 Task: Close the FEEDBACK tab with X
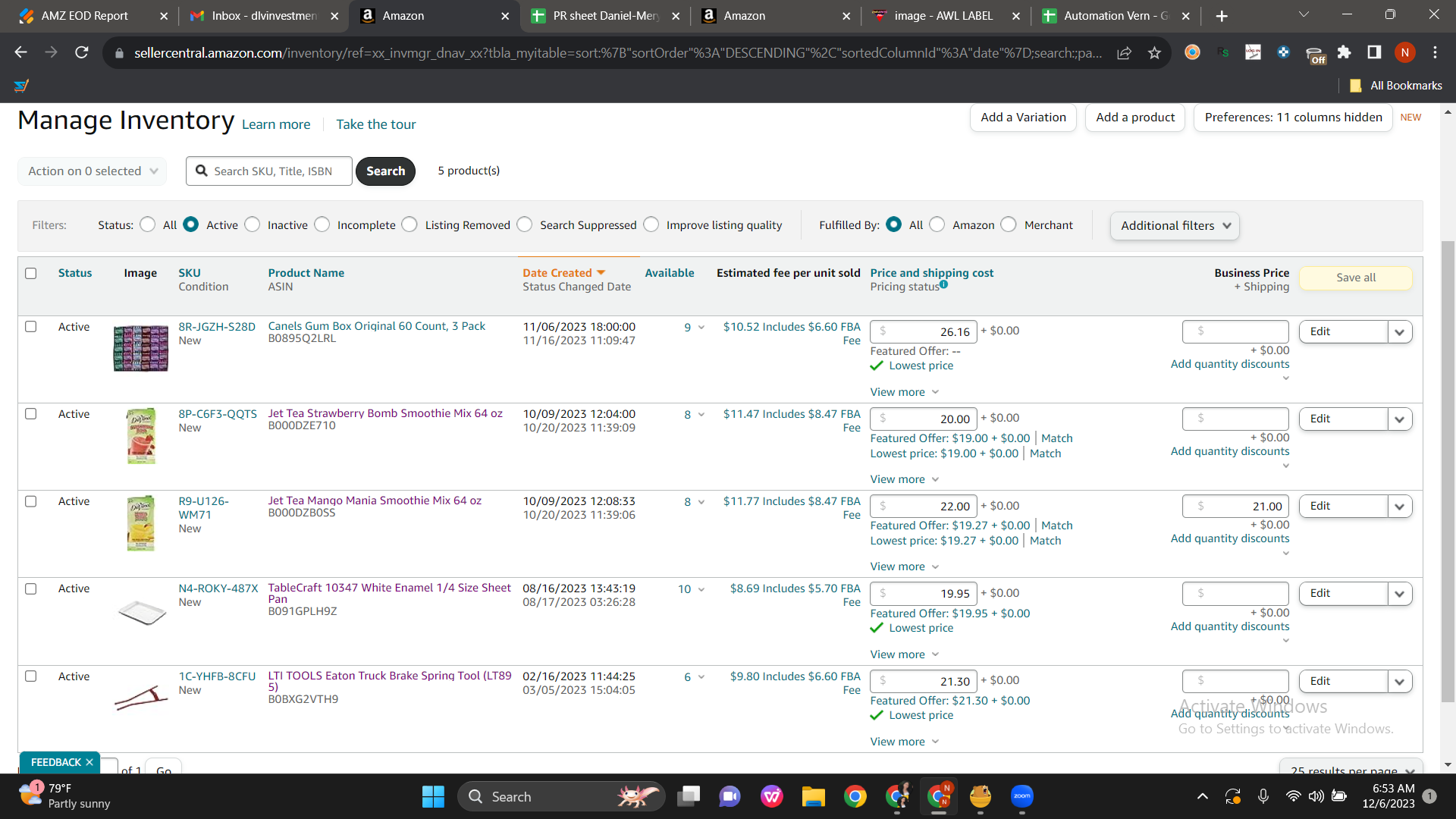tap(89, 762)
